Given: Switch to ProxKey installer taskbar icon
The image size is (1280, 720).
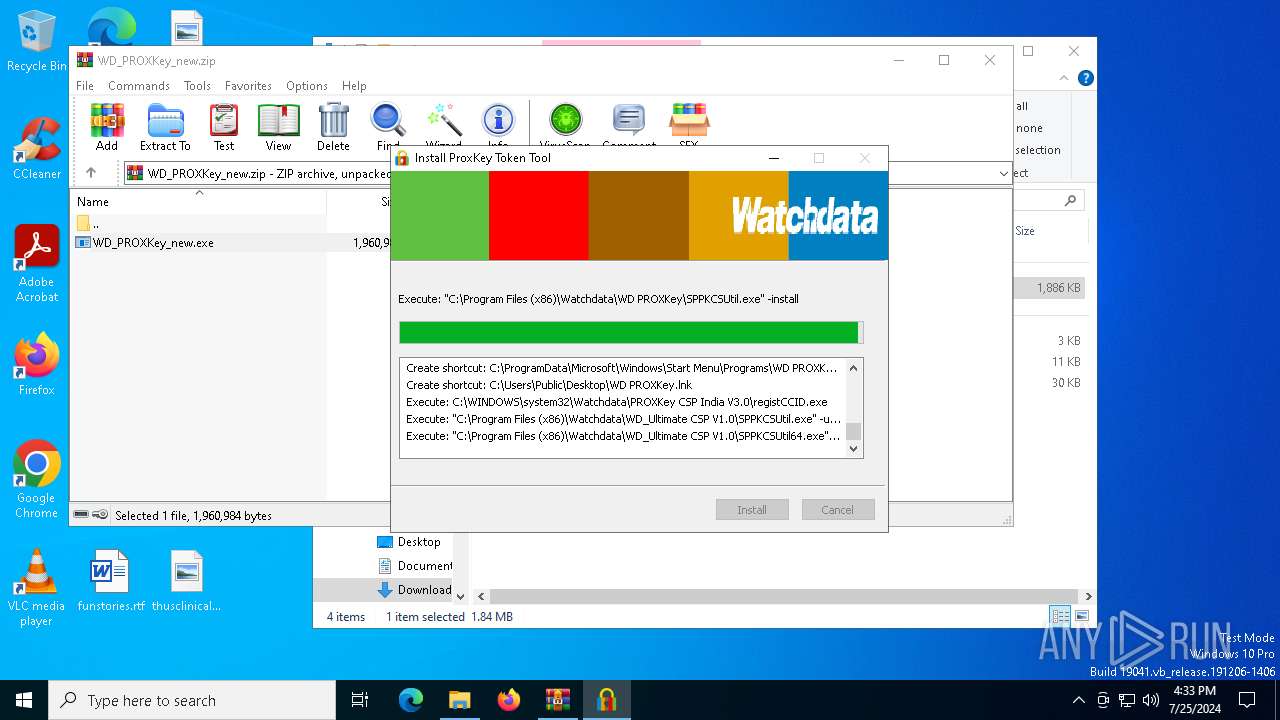Looking at the screenshot, I should click(x=606, y=700).
